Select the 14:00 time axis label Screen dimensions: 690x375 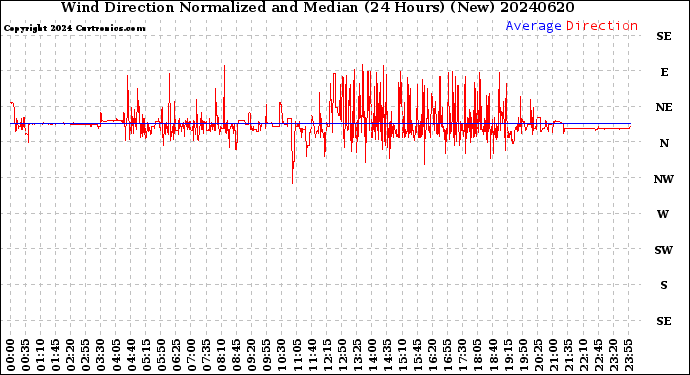click(372, 355)
